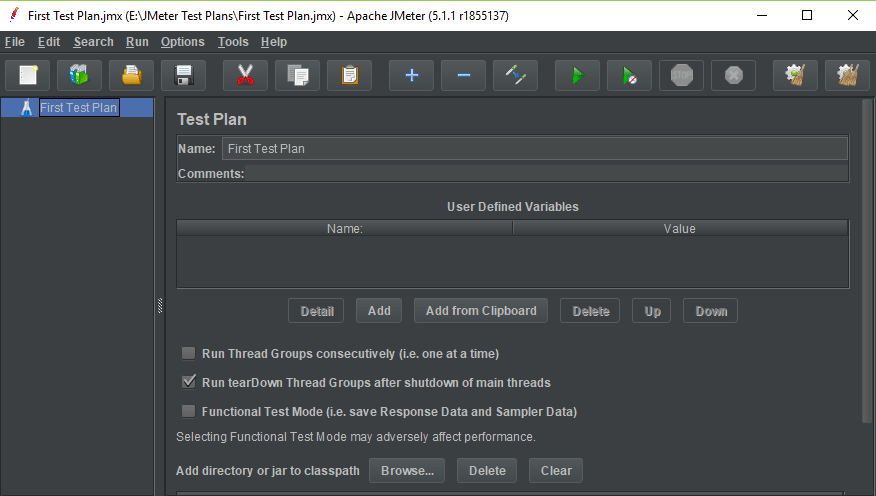Open the Run menu
The image size is (876, 496).
[x=137, y=42]
